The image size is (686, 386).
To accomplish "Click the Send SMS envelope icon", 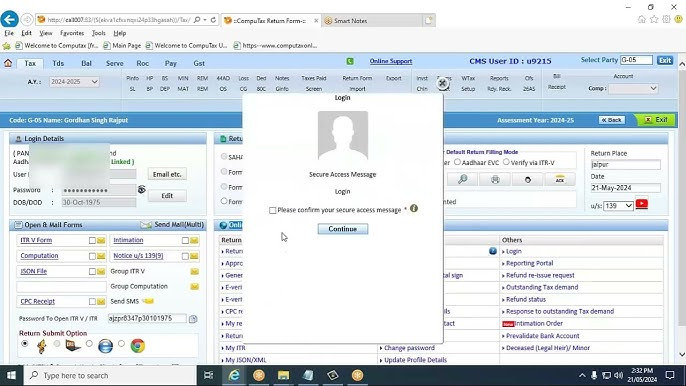I will coord(148,301).
